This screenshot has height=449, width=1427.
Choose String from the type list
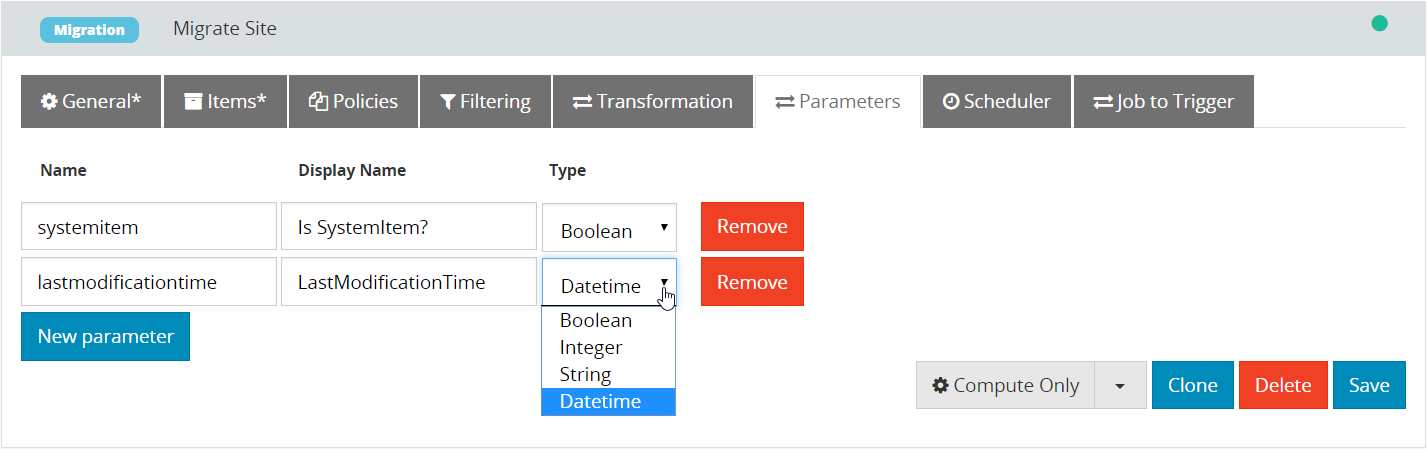click(609, 375)
